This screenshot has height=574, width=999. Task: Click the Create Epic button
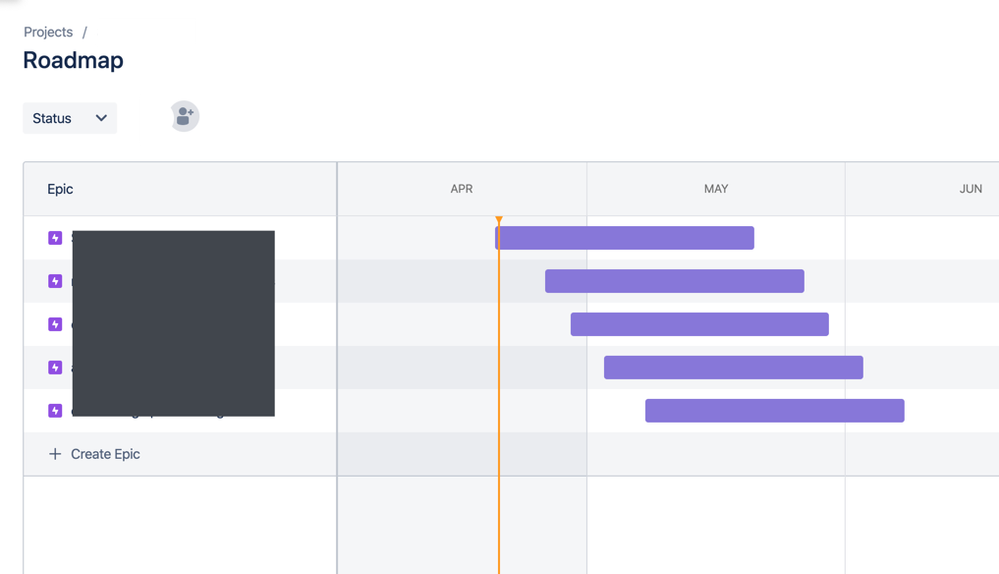coord(94,454)
